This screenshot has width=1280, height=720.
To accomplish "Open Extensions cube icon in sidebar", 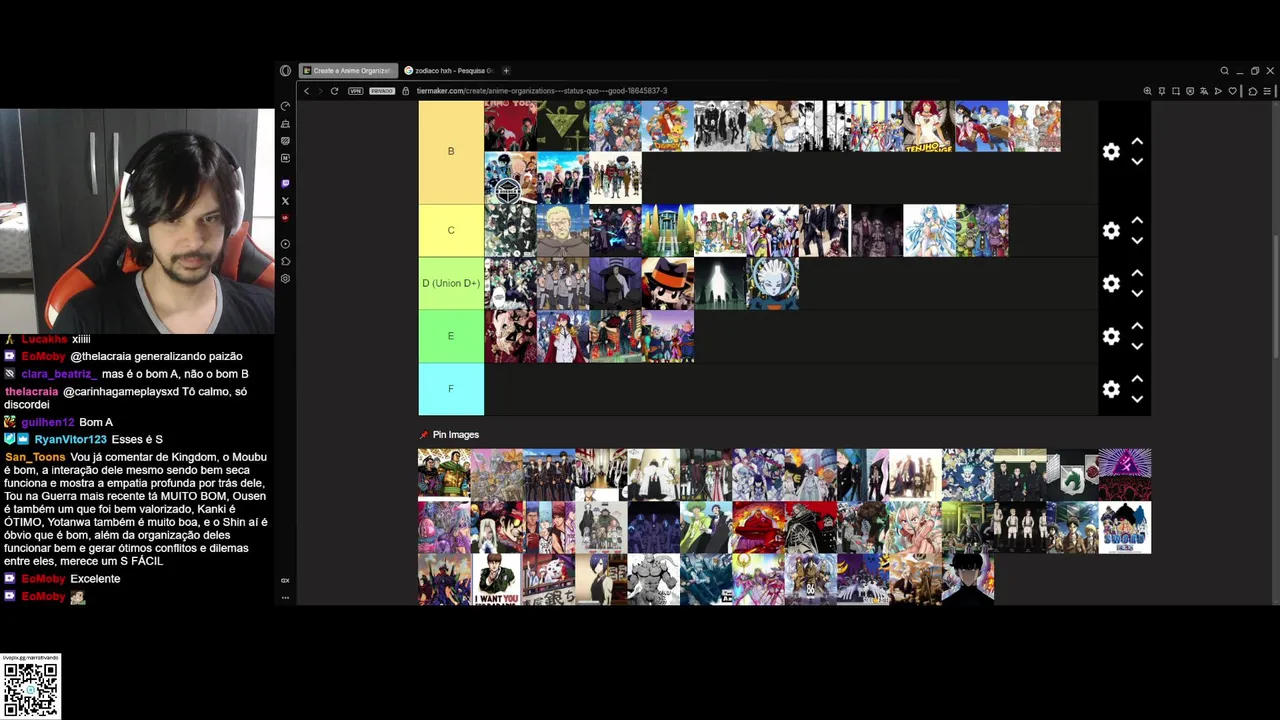I will 285,261.
